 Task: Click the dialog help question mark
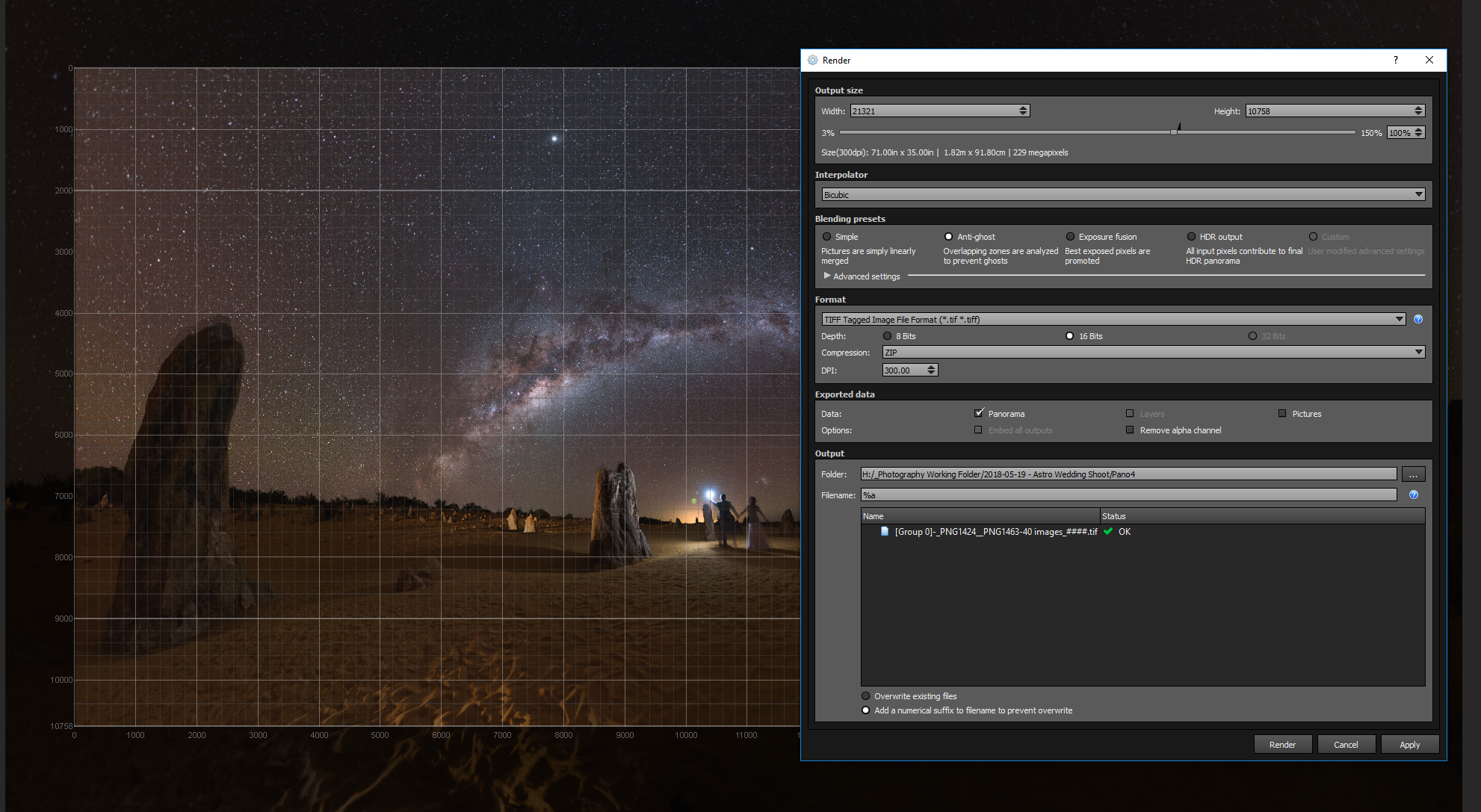pos(1395,60)
